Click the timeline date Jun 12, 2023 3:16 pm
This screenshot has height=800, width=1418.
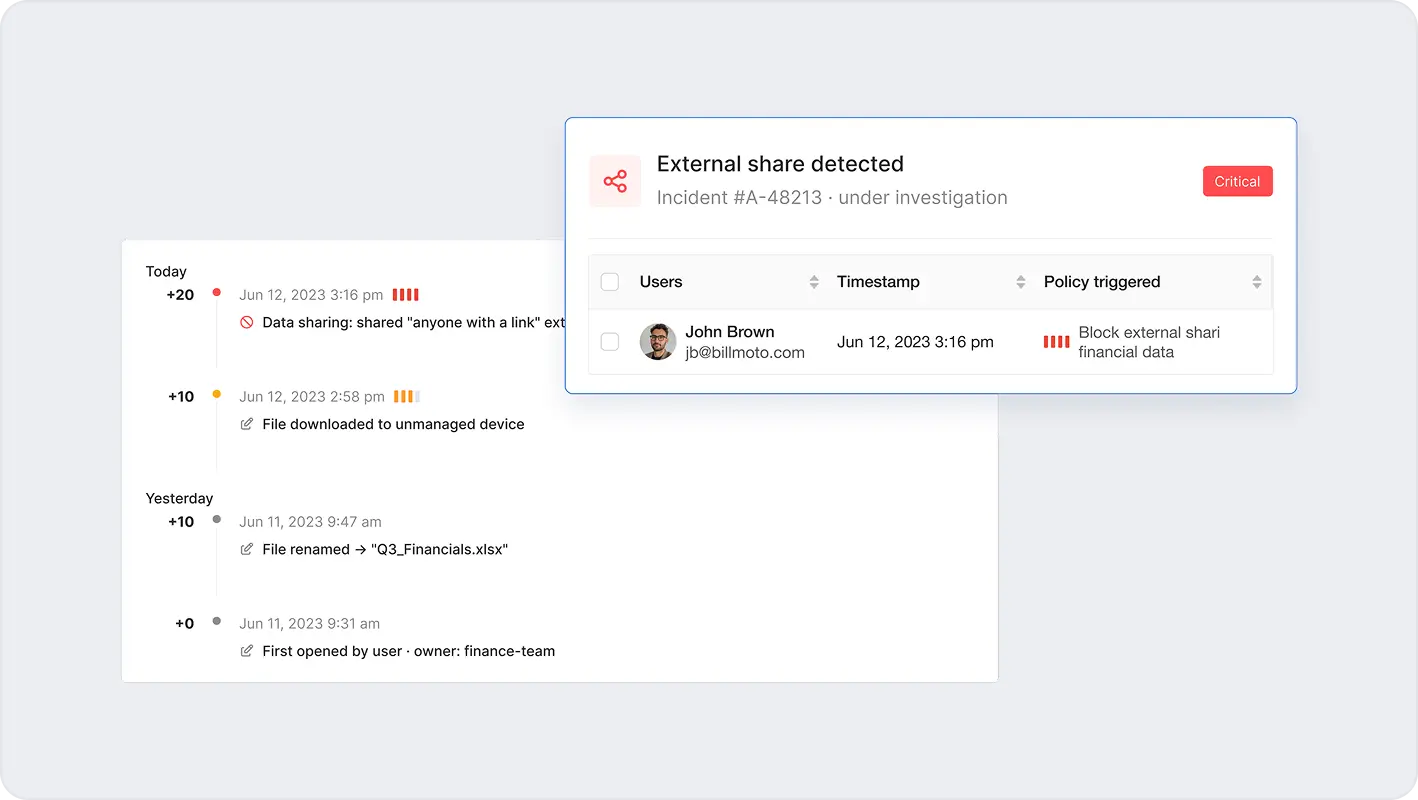[x=311, y=295]
